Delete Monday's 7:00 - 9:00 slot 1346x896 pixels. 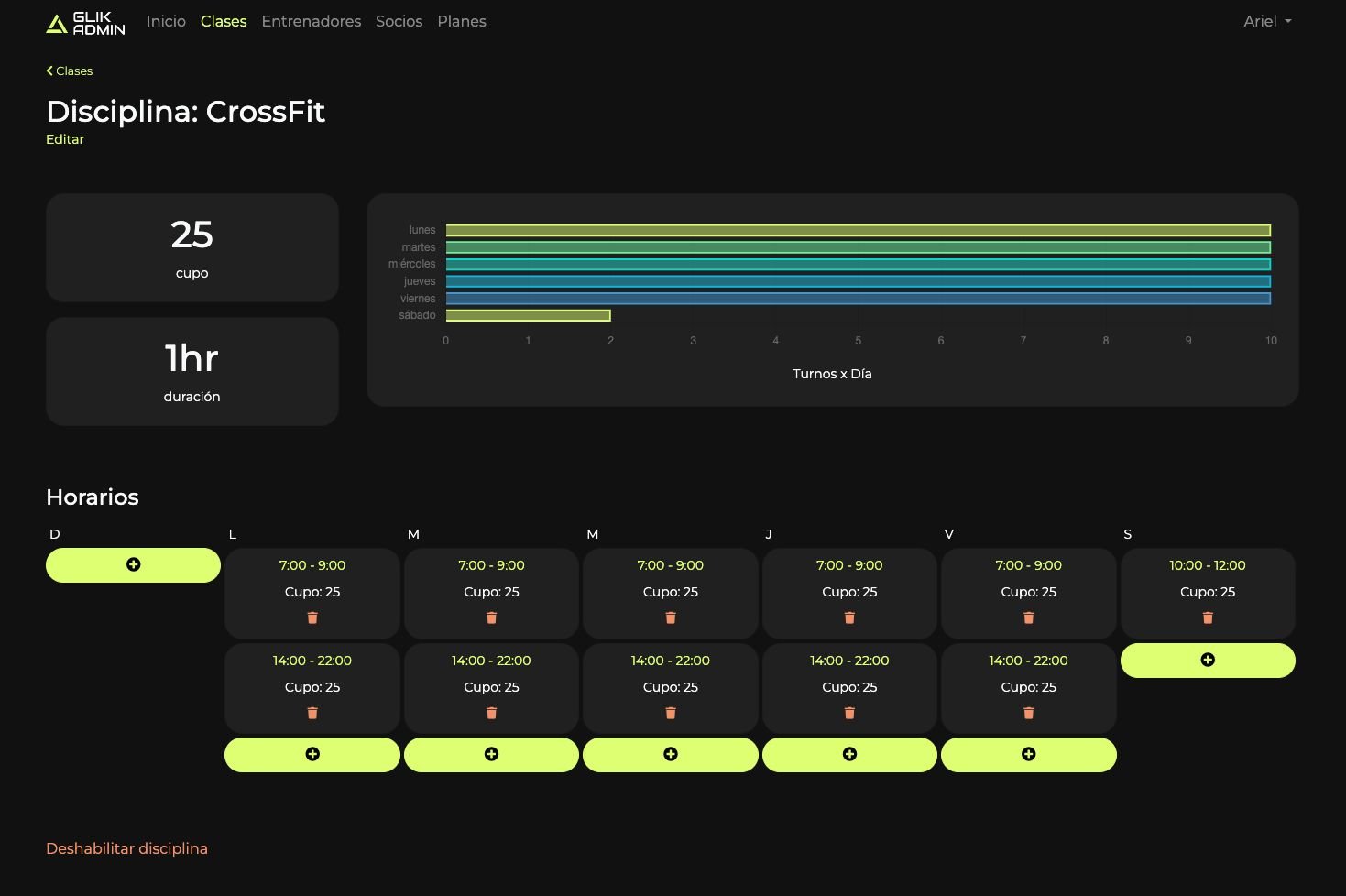pyautogui.click(x=312, y=618)
